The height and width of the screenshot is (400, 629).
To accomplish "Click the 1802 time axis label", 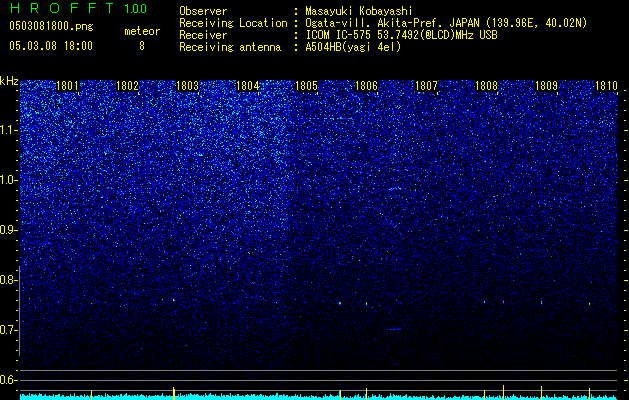I will (x=127, y=86).
